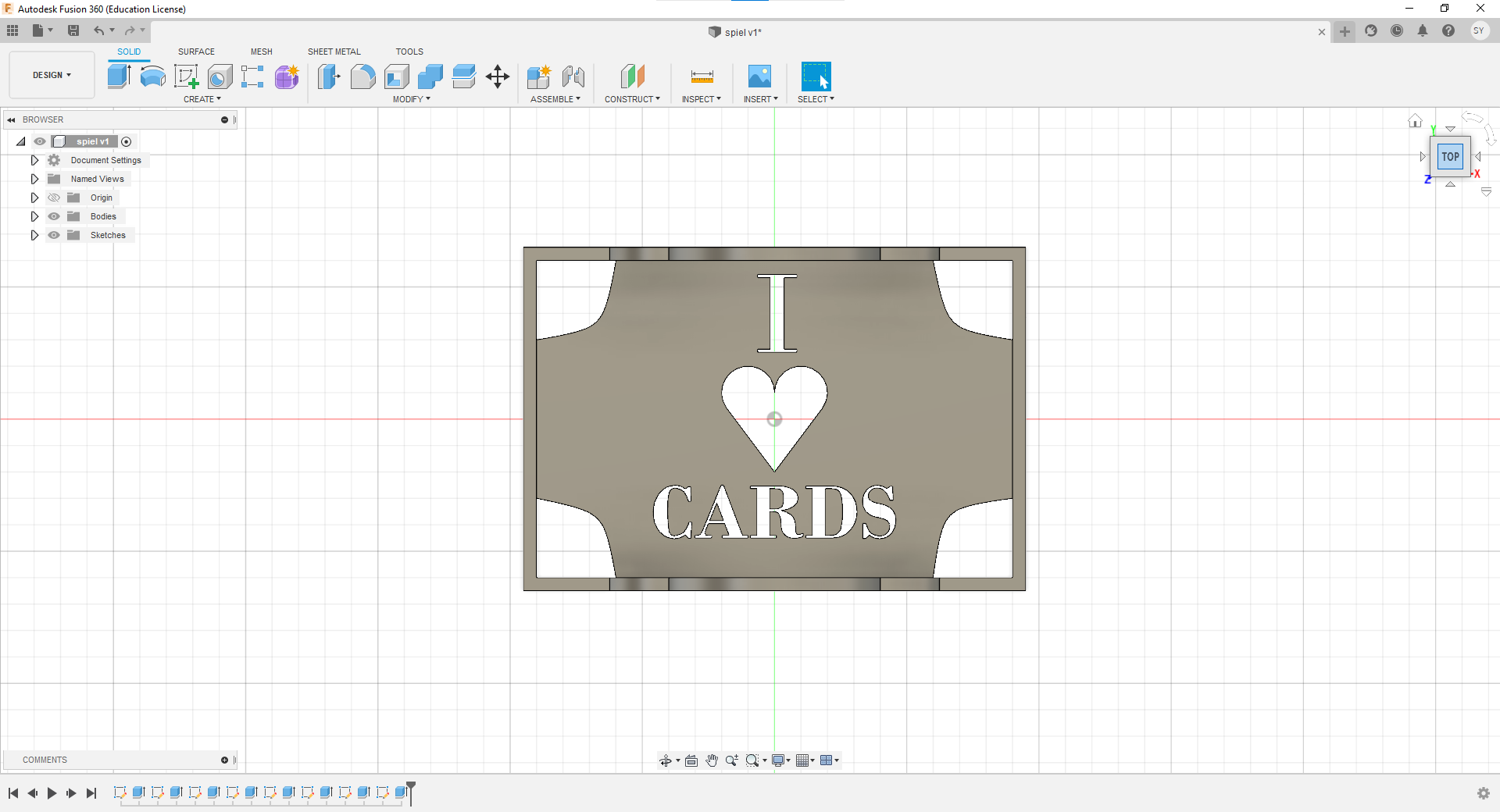The width and height of the screenshot is (1500, 812).
Task: Show the hidden Origin folder
Action: click(54, 198)
